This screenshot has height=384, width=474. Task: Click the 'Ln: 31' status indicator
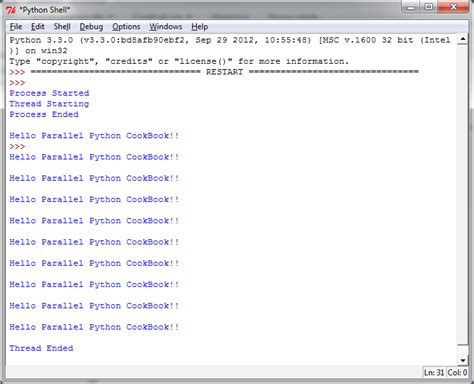tap(434, 372)
